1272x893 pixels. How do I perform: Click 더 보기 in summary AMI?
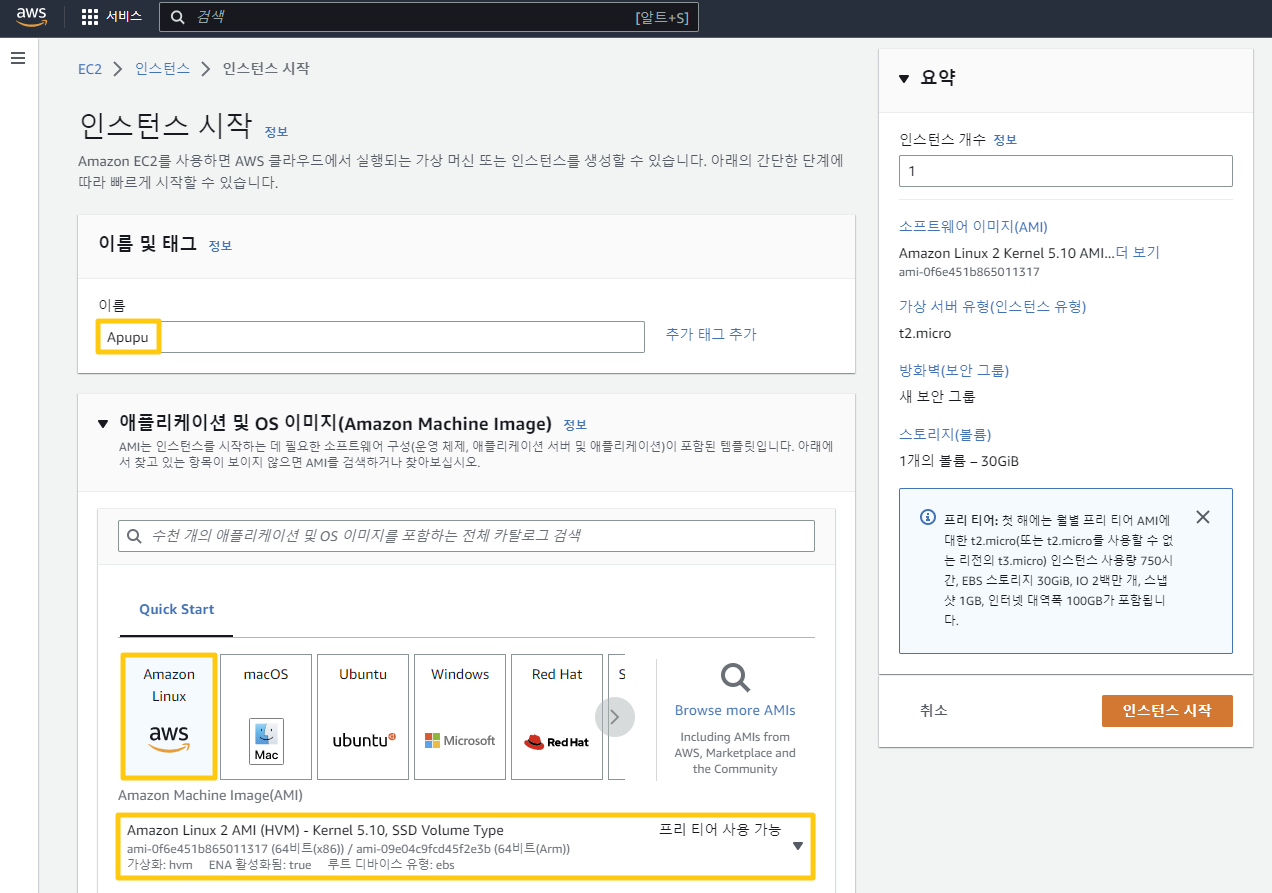click(1137, 253)
